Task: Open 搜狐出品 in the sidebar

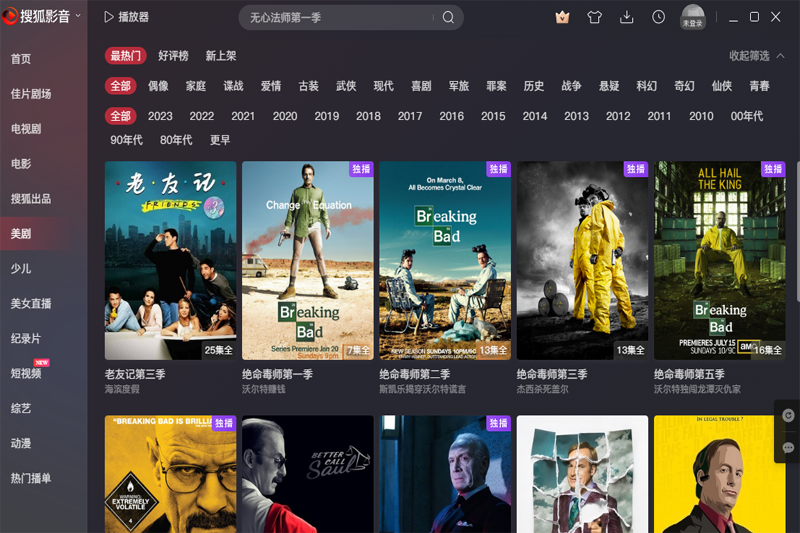Action: pyautogui.click(x=31, y=199)
